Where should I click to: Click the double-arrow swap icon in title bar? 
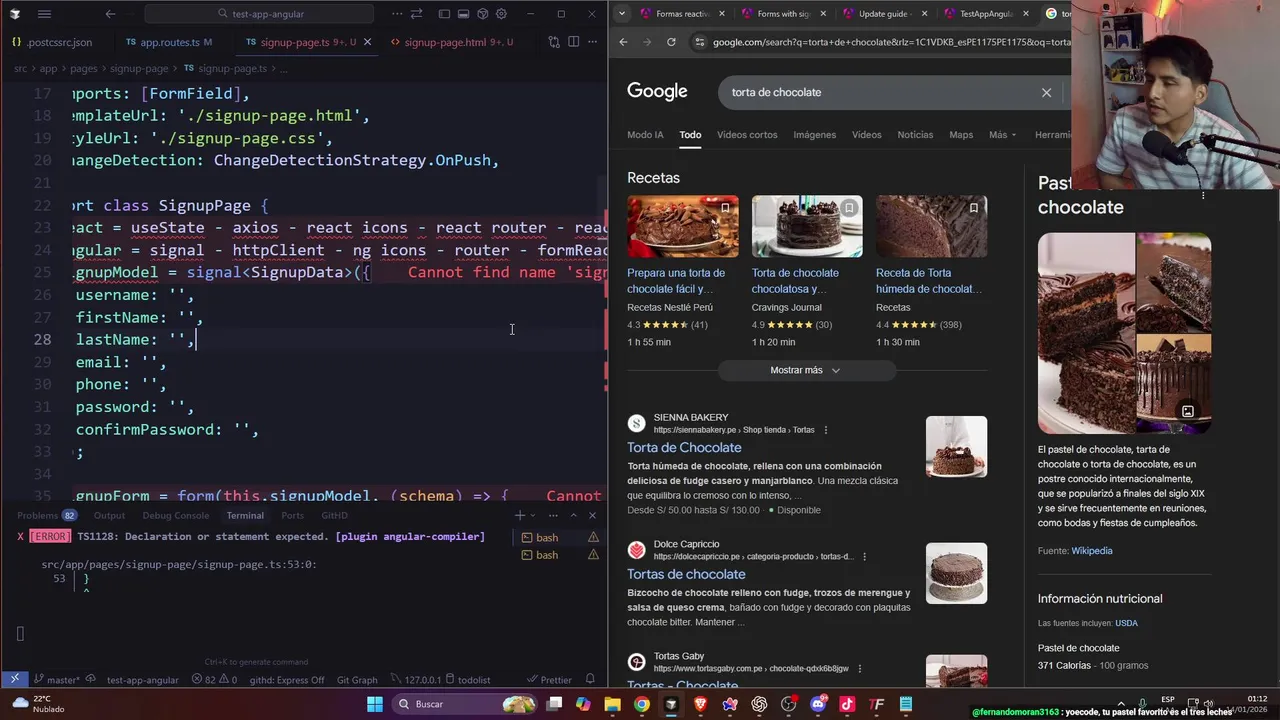pyautogui.click(x=419, y=14)
